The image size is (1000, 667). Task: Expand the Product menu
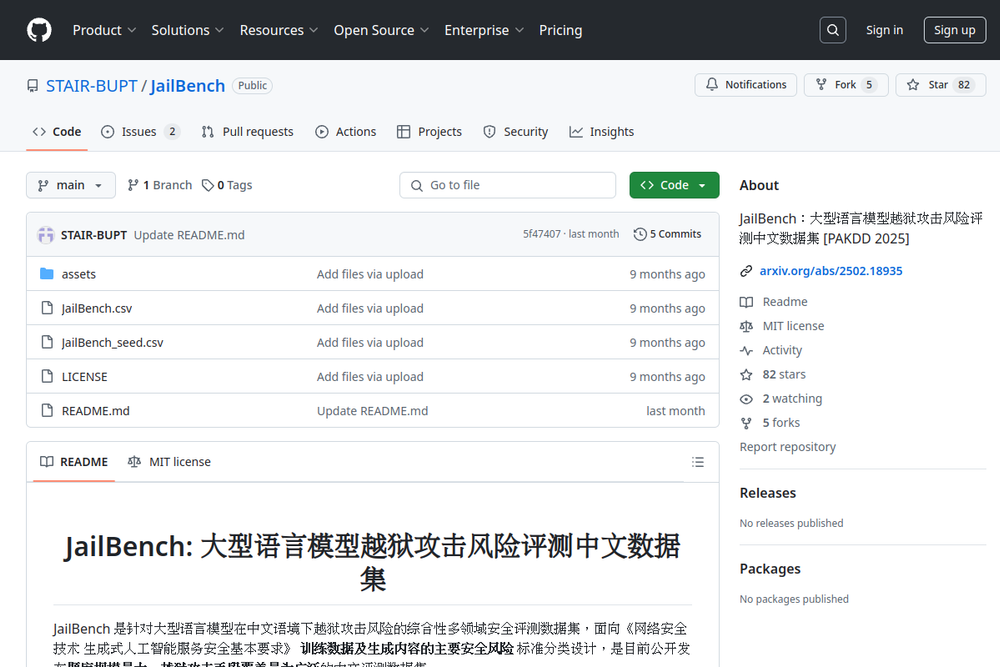click(x=104, y=30)
